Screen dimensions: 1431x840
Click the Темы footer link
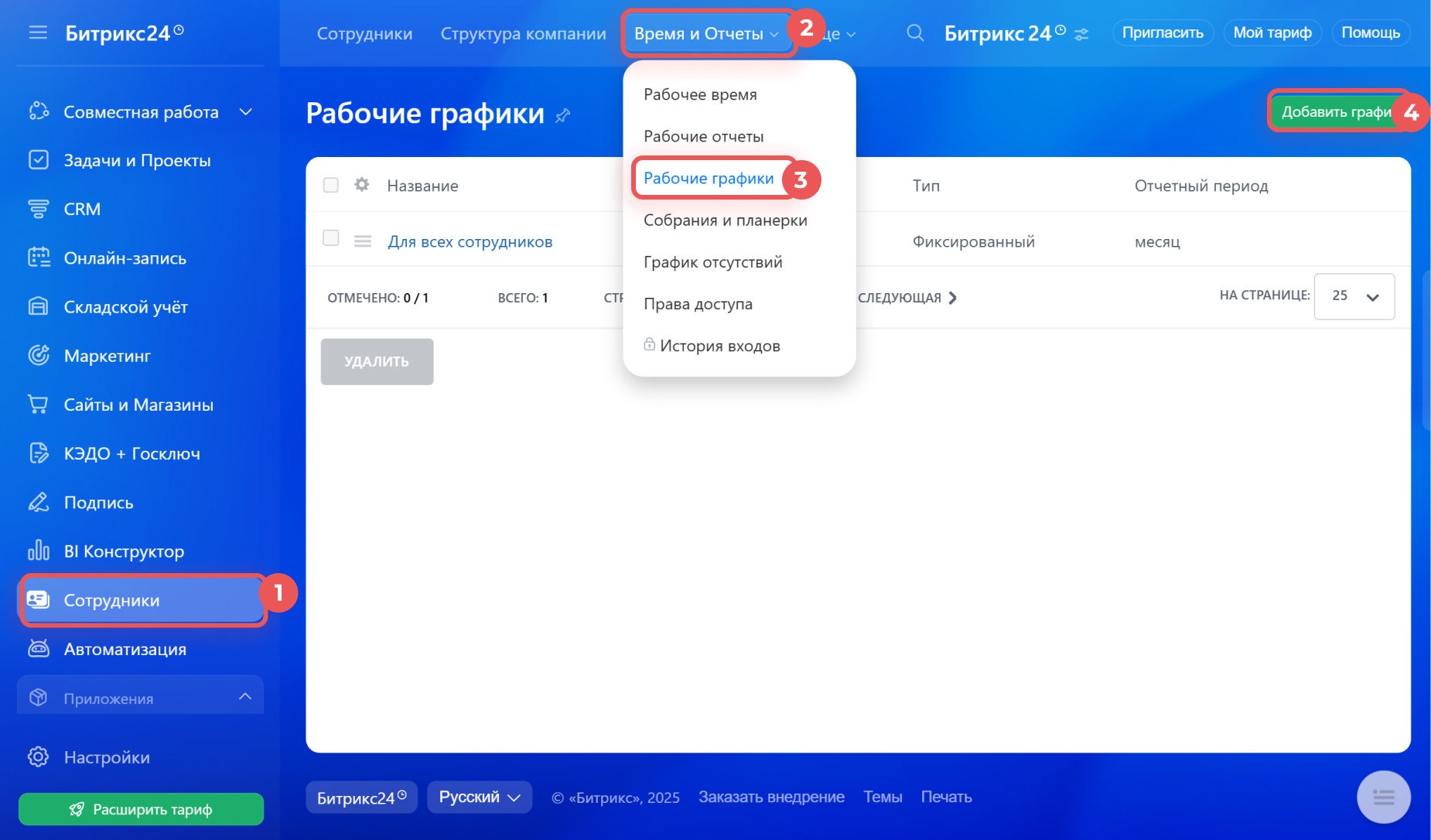click(883, 797)
